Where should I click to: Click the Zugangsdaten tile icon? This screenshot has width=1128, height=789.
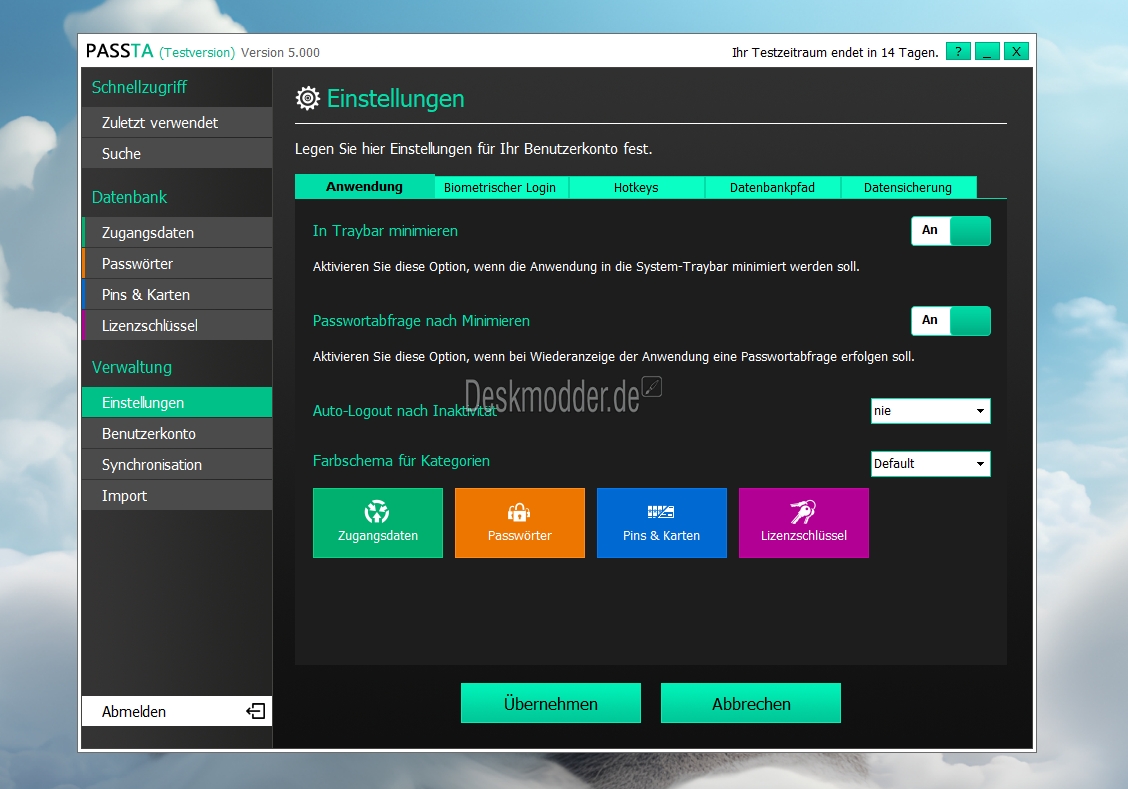coord(377,512)
